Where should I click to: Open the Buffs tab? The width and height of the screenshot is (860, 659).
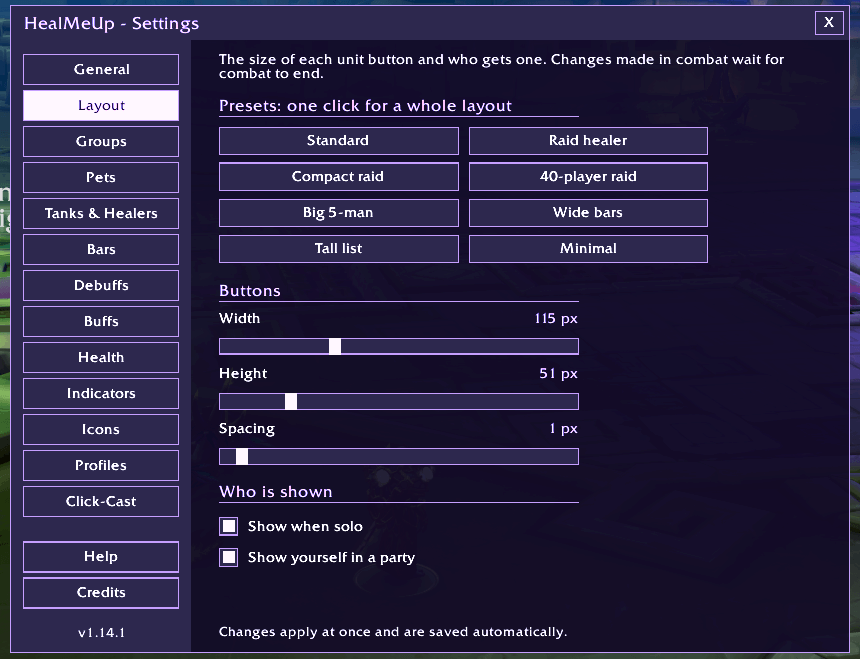pyautogui.click(x=101, y=321)
